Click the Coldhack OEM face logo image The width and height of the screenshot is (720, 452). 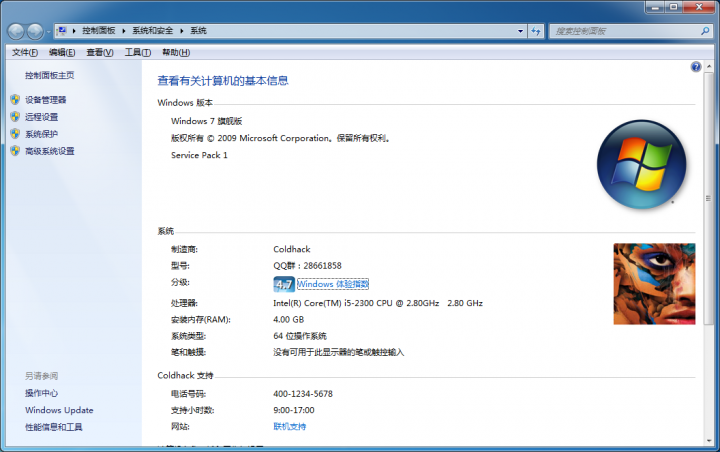coord(653,283)
